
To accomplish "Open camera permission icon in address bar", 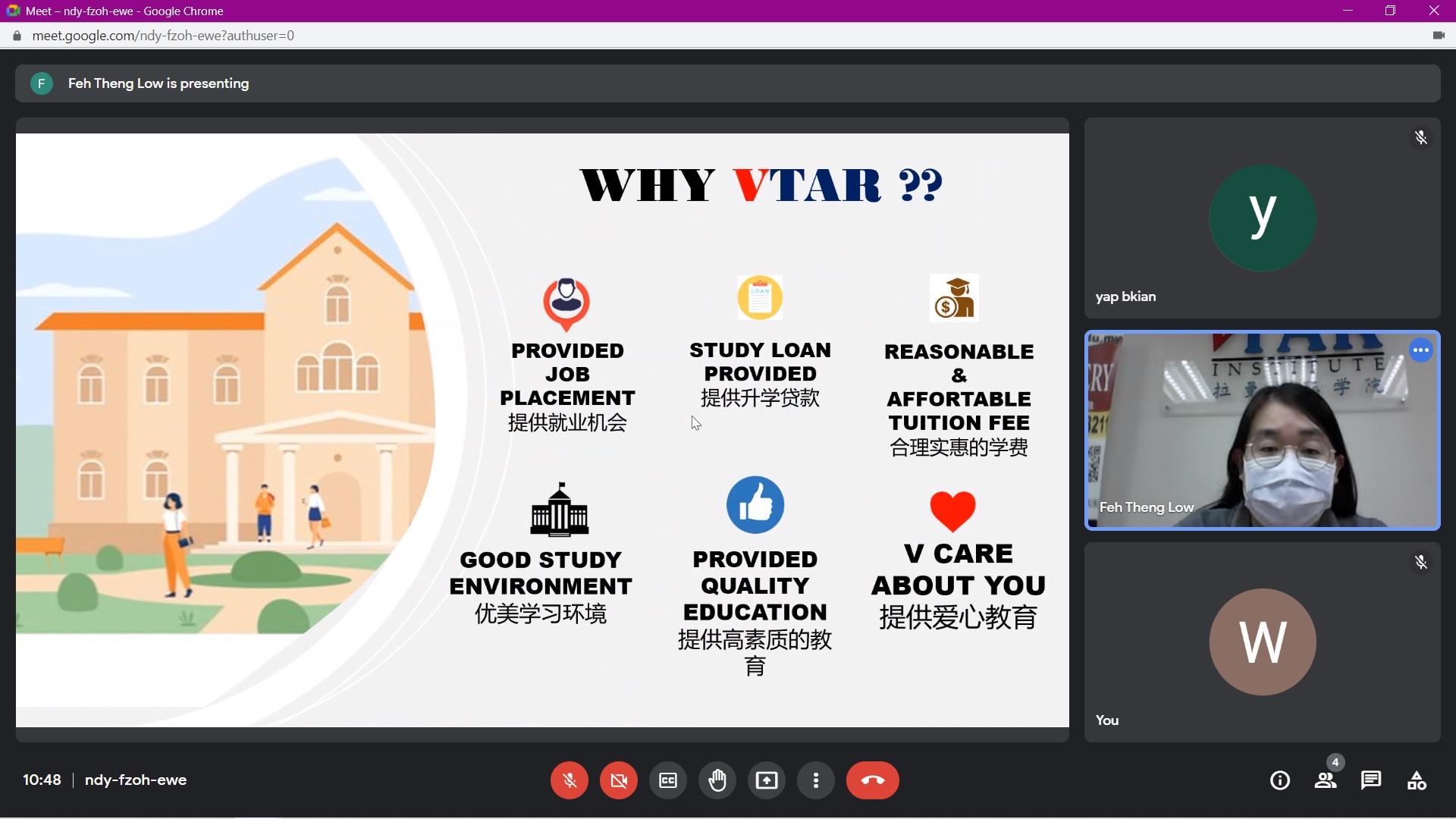I will (x=1439, y=36).
